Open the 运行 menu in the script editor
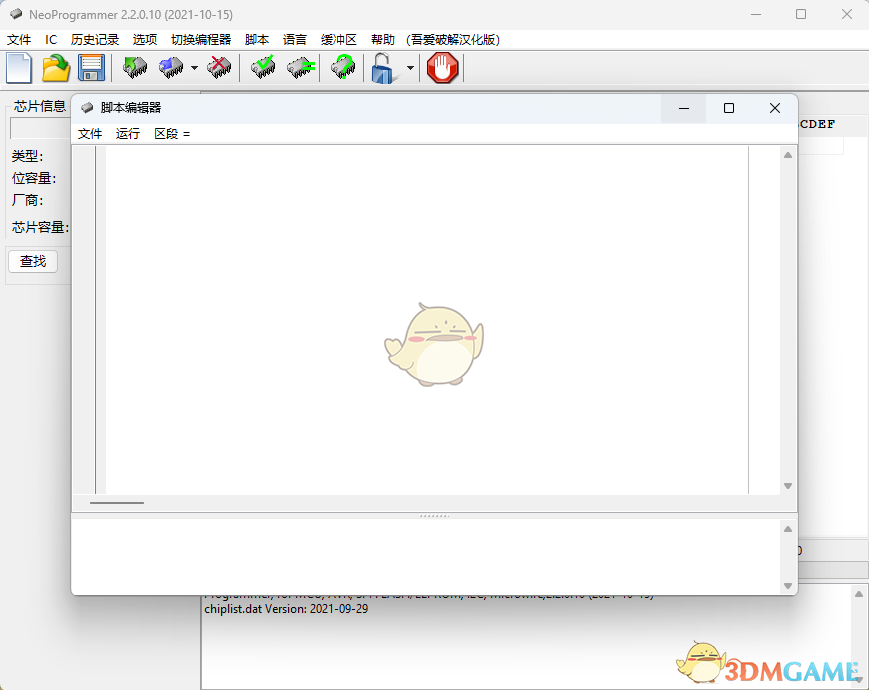Screen dimensions: 869x690 click(x=126, y=133)
